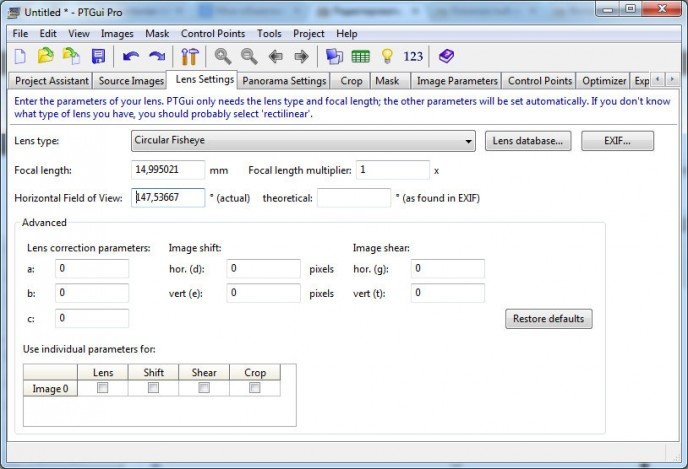Switch to the Source Images tab

coord(131,81)
